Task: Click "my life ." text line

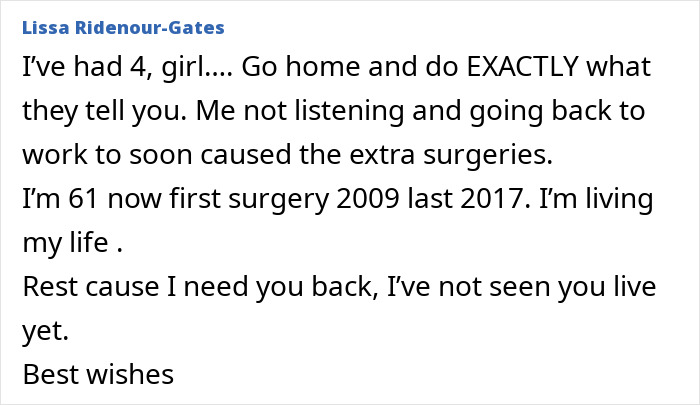Action: point(72,243)
